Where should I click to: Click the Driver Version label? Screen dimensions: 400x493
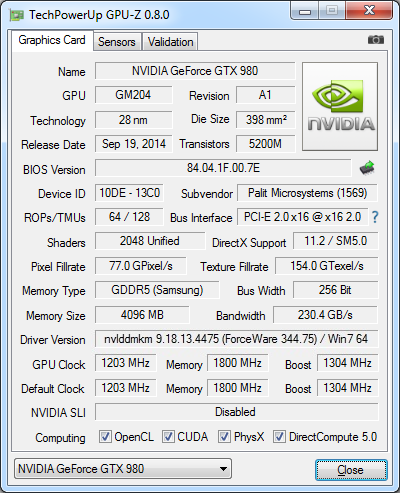tap(53, 340)
